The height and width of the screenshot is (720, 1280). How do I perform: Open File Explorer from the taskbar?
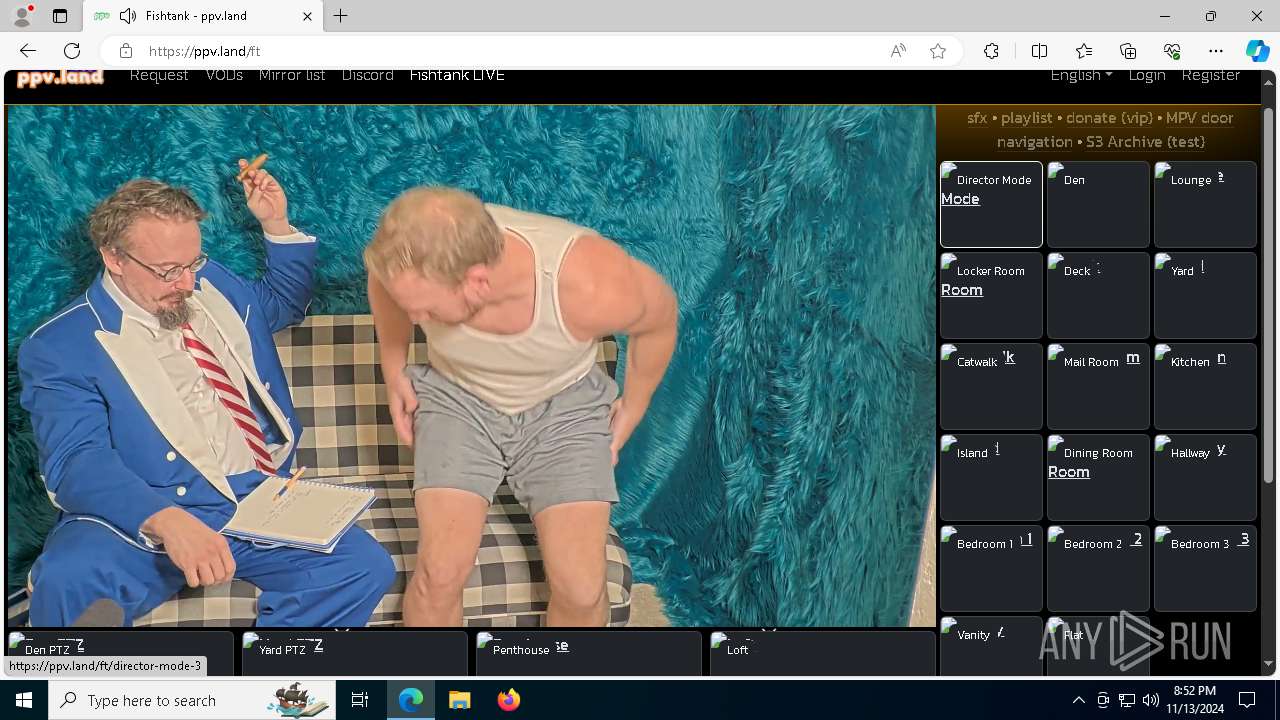pyautogui.click(x=459, y=700)
